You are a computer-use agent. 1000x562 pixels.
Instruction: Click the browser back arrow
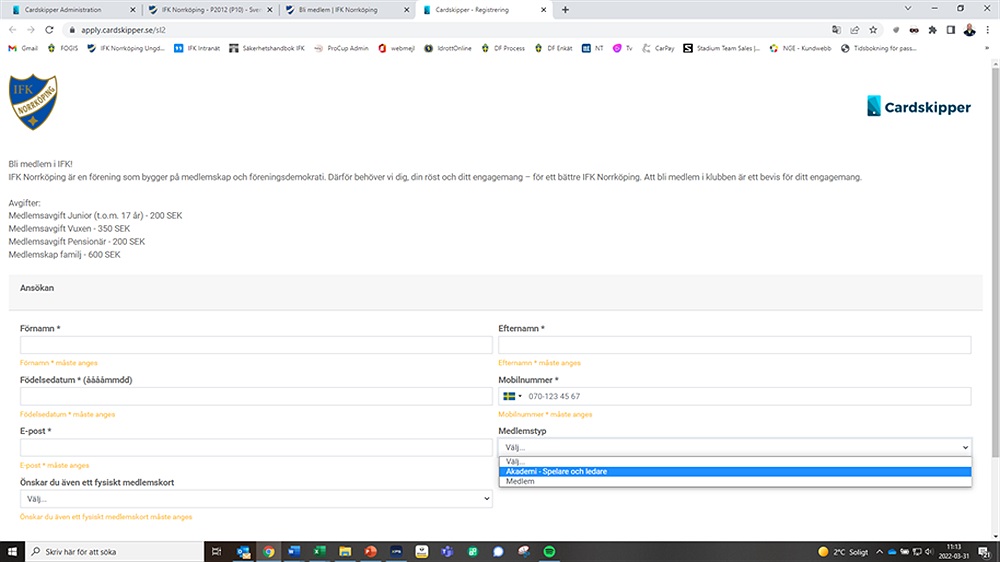coord(13,30)
